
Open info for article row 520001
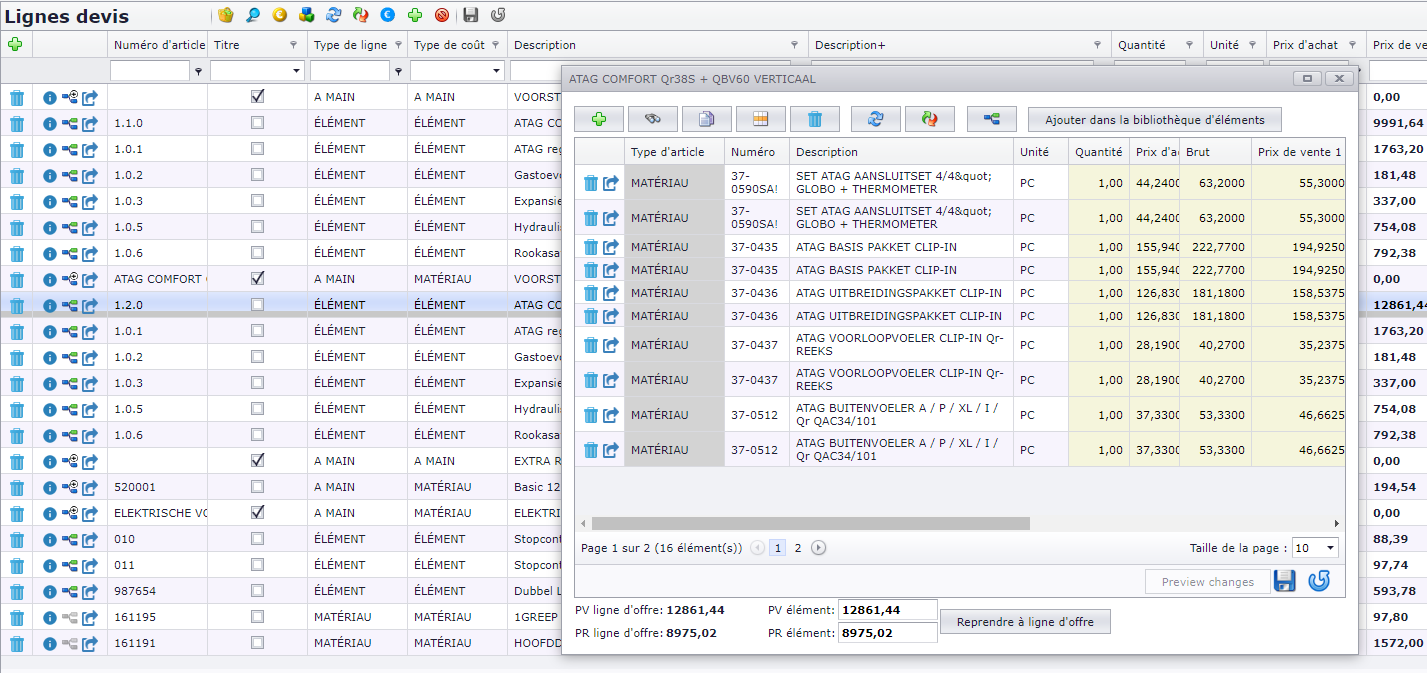pos(49,487)
